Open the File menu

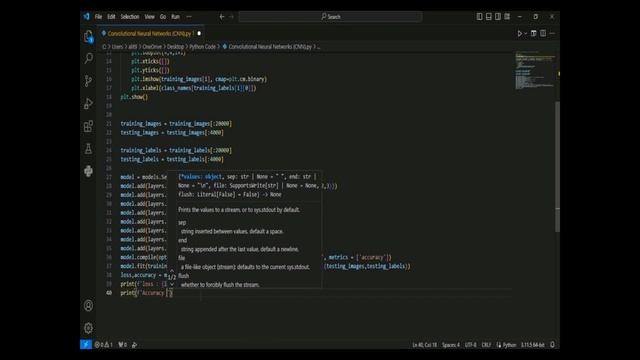tap(98, 17)
